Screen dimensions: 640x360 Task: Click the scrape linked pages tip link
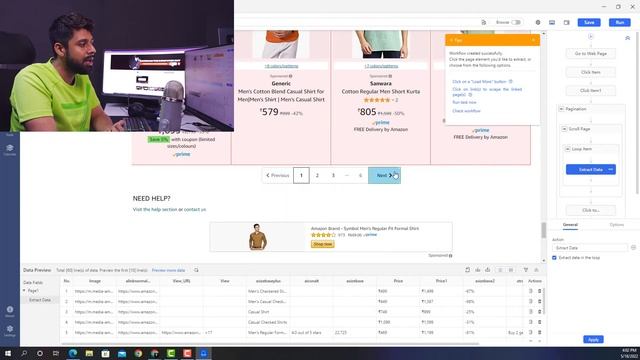click(x=487, y=91)
